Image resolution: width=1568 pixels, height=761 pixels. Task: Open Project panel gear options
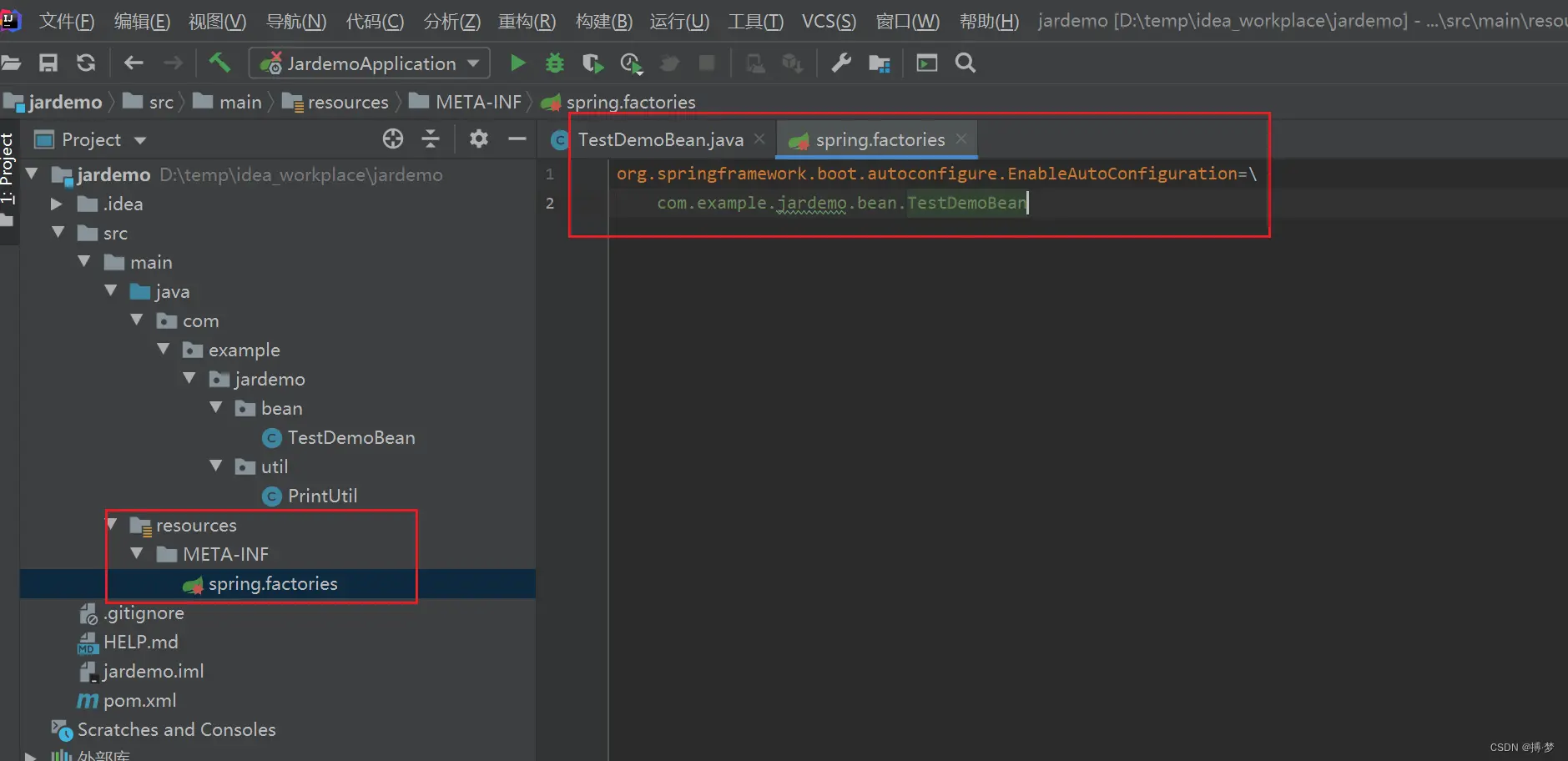tap(478, 139)
